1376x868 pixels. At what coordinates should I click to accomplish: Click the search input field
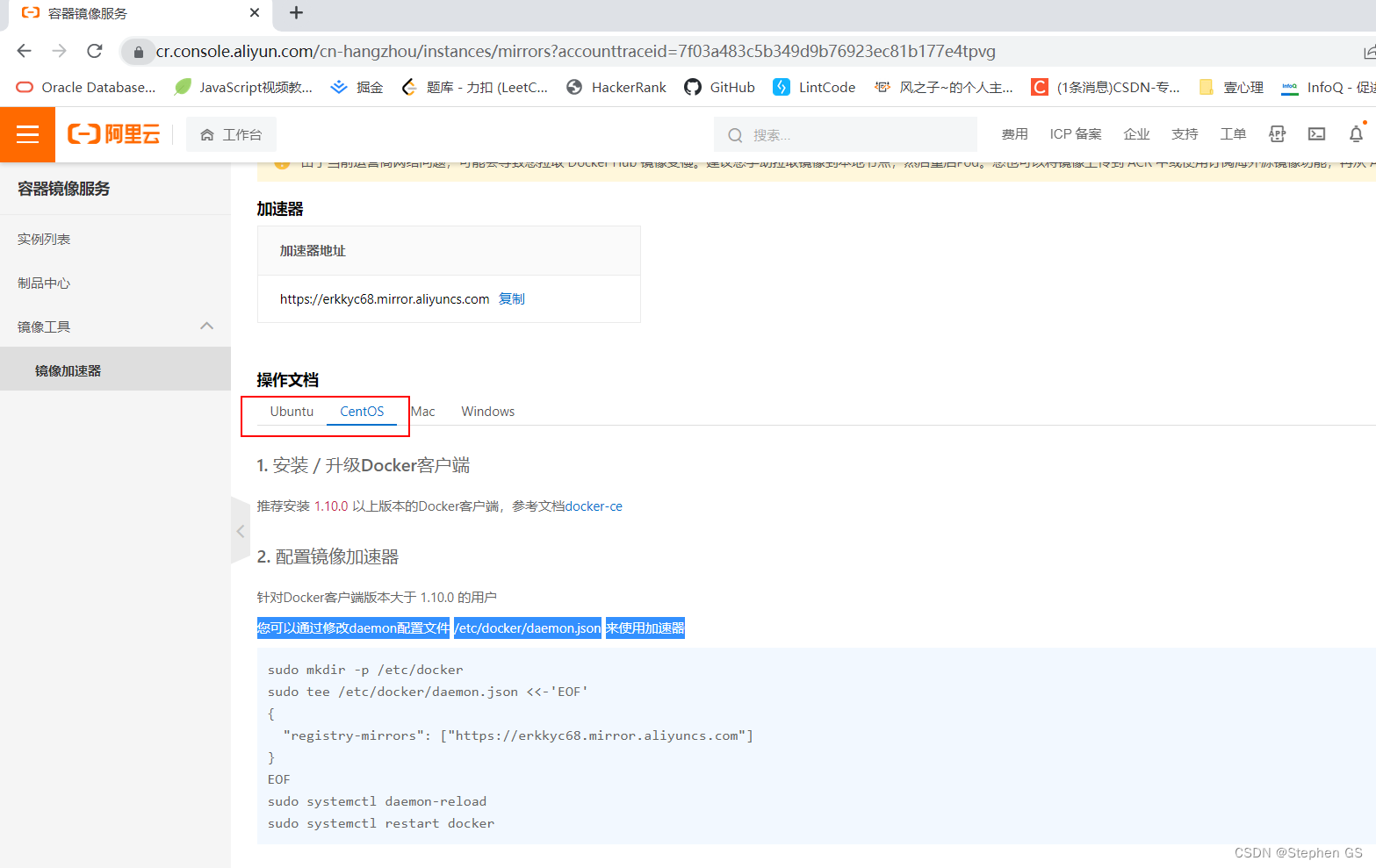tap(846, 134)
